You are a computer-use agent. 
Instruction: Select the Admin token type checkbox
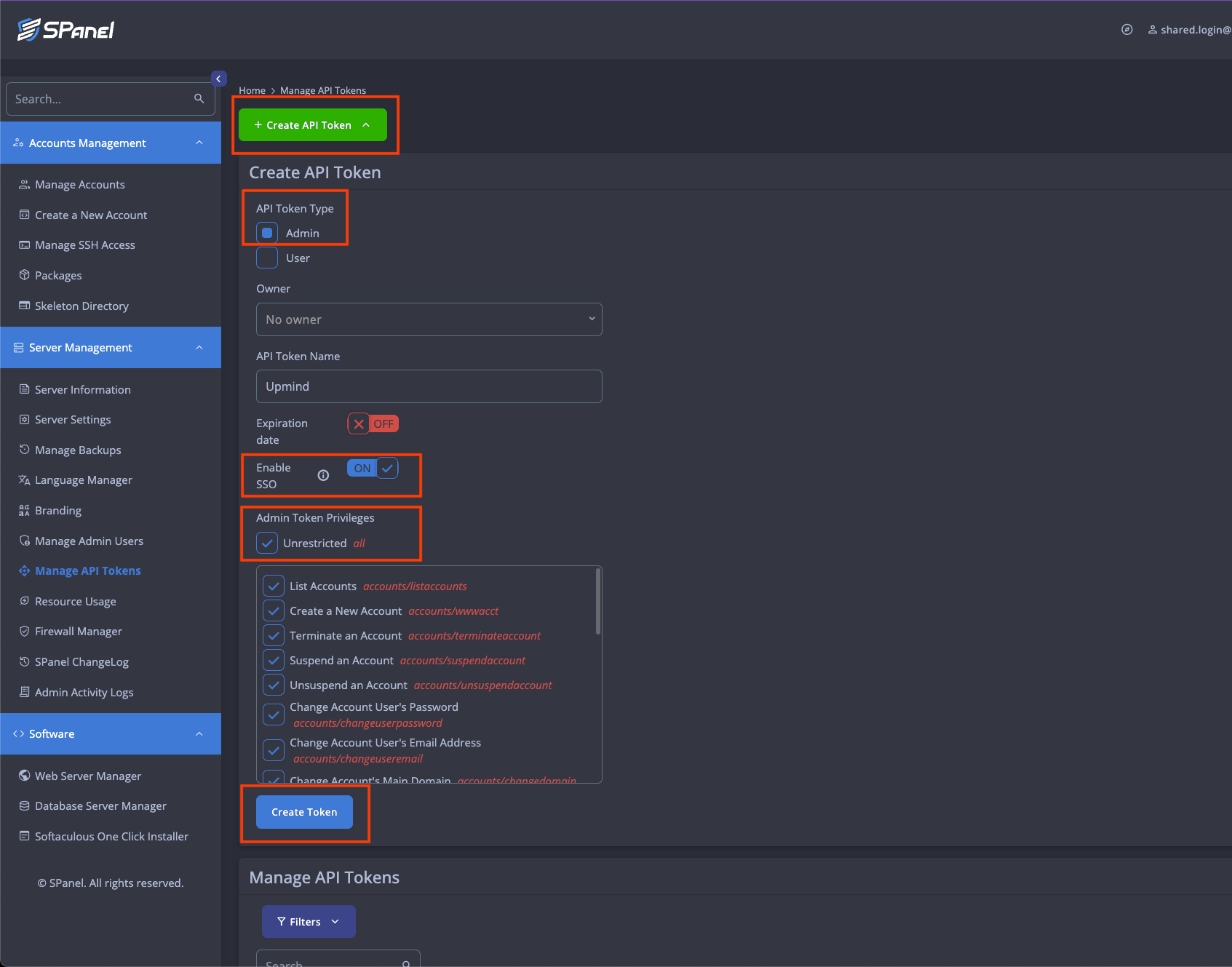coord(267,233)
